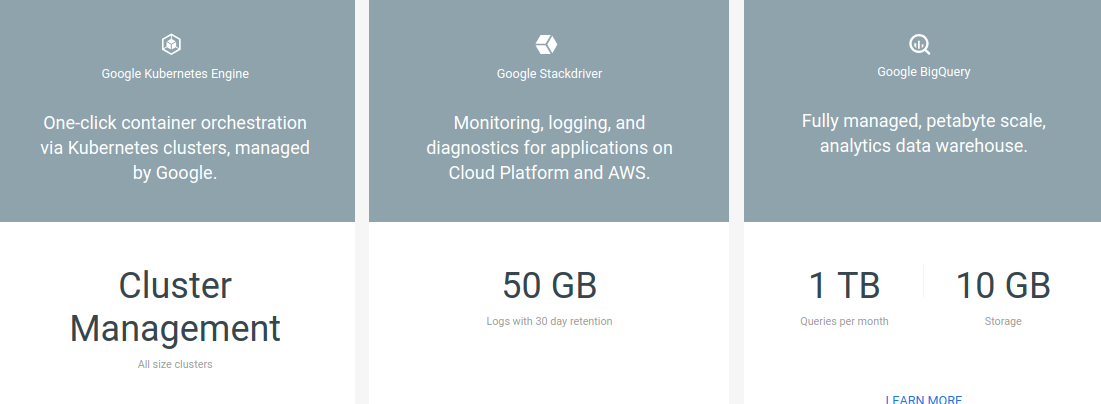Viewport: 1101px width, 404px height.
Task: Click the 'Queries per month' label
Action: pos(843,321)
